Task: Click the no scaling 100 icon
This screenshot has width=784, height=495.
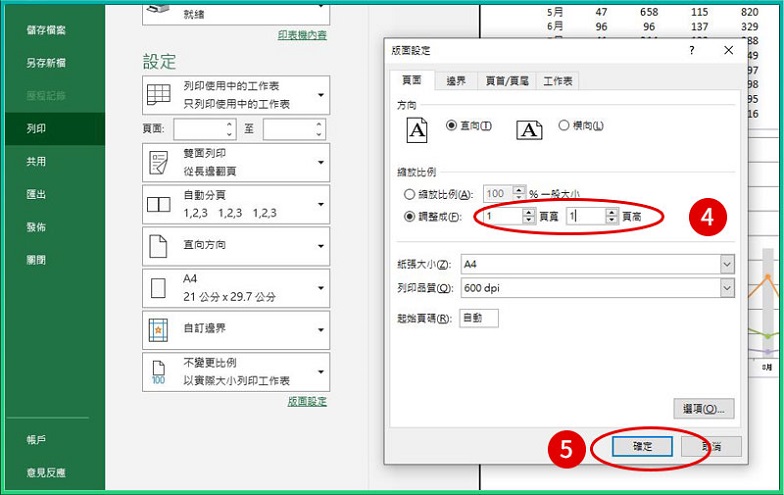Action: (158, 372)
